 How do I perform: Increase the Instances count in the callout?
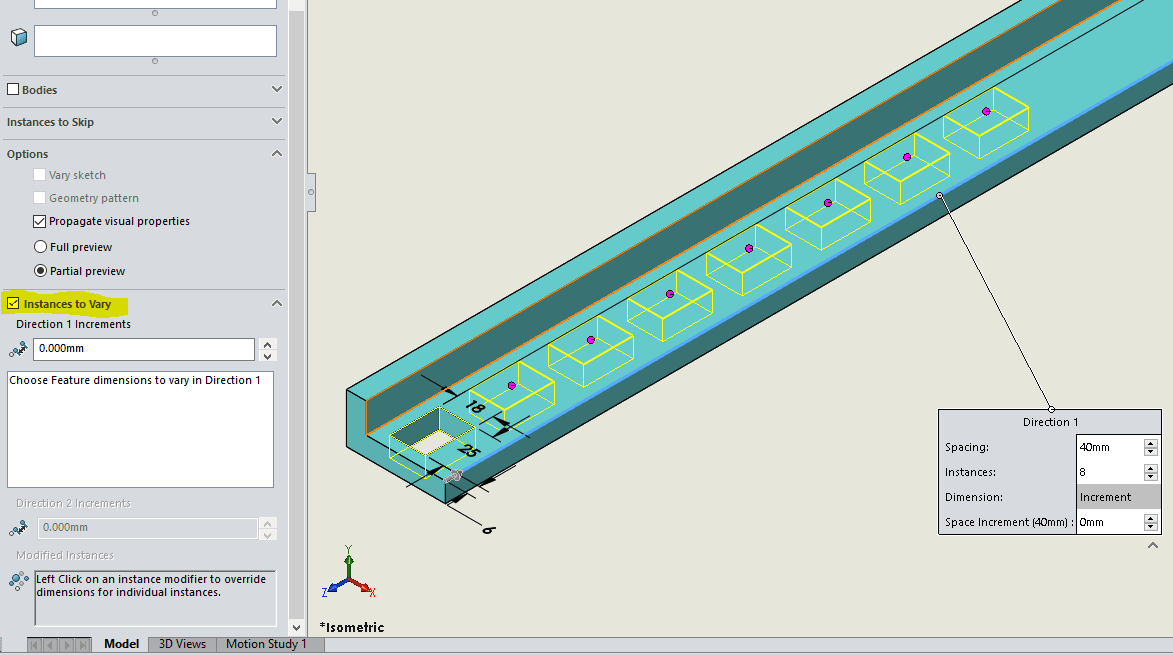point(1151,468)
